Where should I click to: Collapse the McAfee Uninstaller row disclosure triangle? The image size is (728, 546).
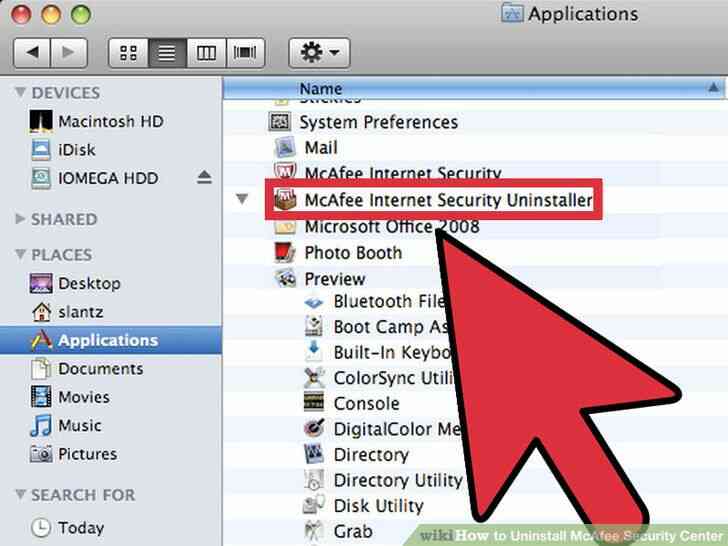242,199
